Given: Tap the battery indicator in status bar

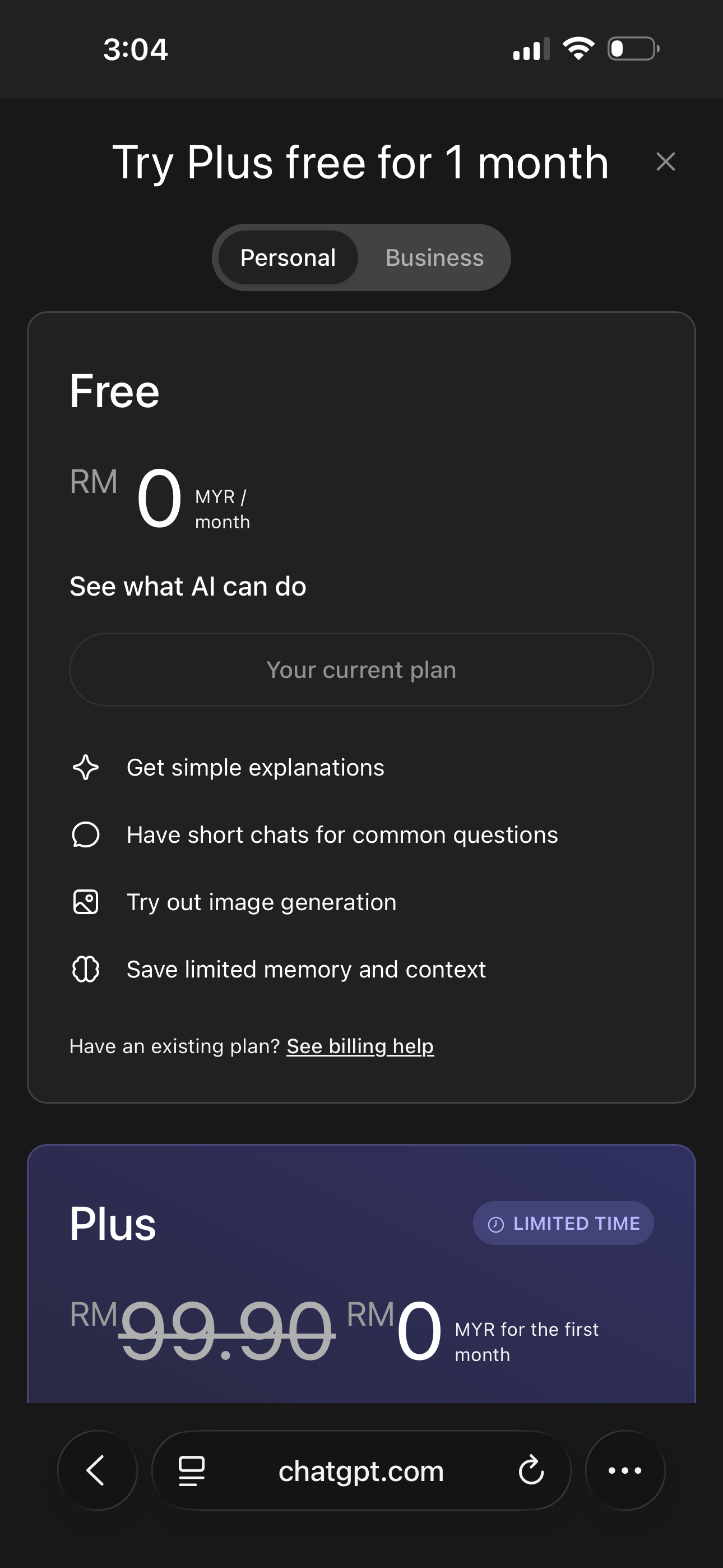Looking at the screenshot, I should tap(633, 49).
